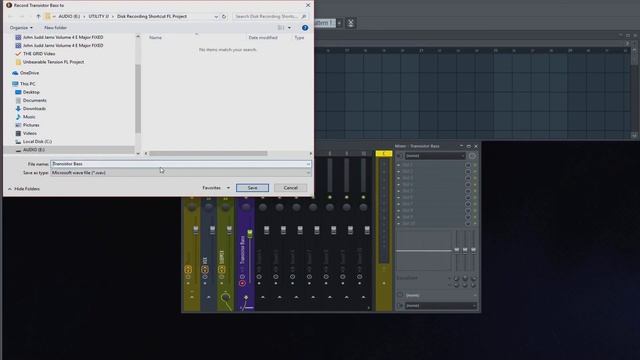Click the plus button beside the pattern tab
Screen dimensions: 640x360
click(339, 23)
